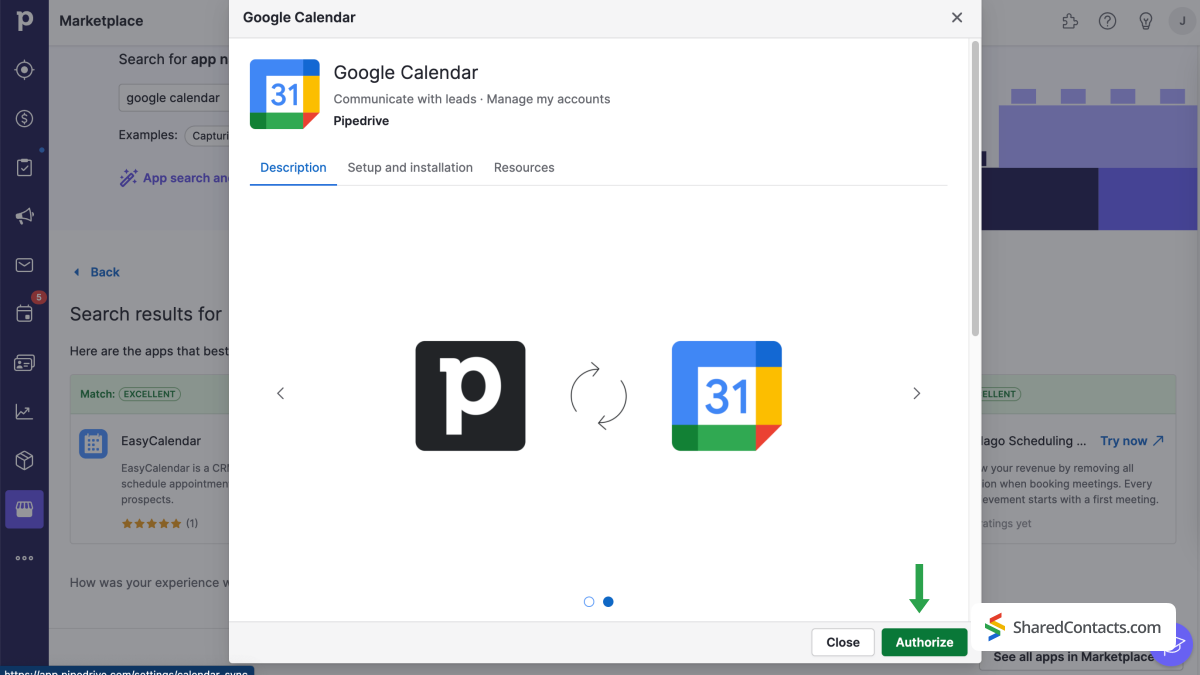Click EasyCalendar app icon
Image resolution: width=1200 pixels, height=675 pixels.
pyautogui.click(x=93, y=444)
